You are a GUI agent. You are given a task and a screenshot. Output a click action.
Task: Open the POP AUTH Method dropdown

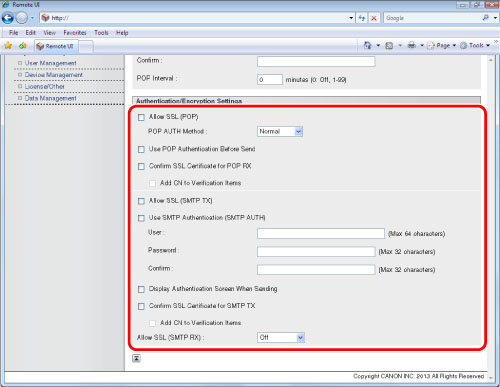280,131
